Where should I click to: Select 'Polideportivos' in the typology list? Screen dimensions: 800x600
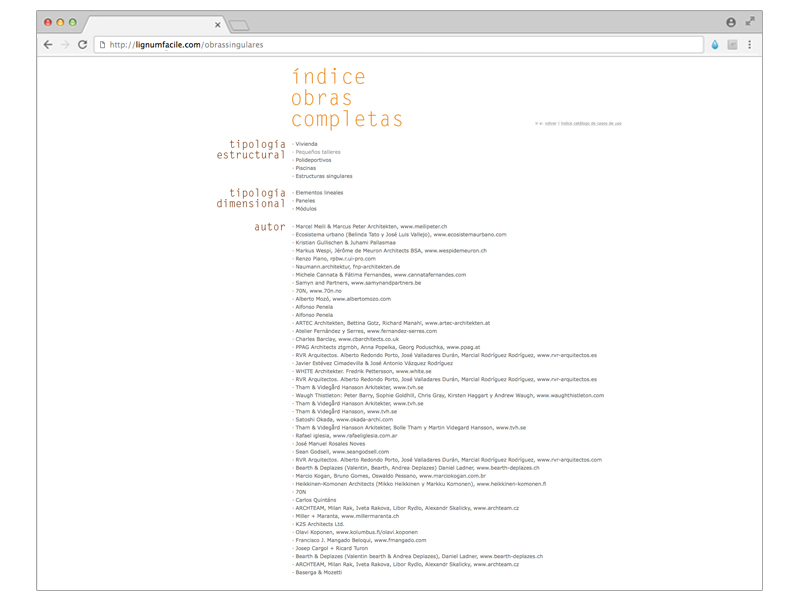coord(313,160)
